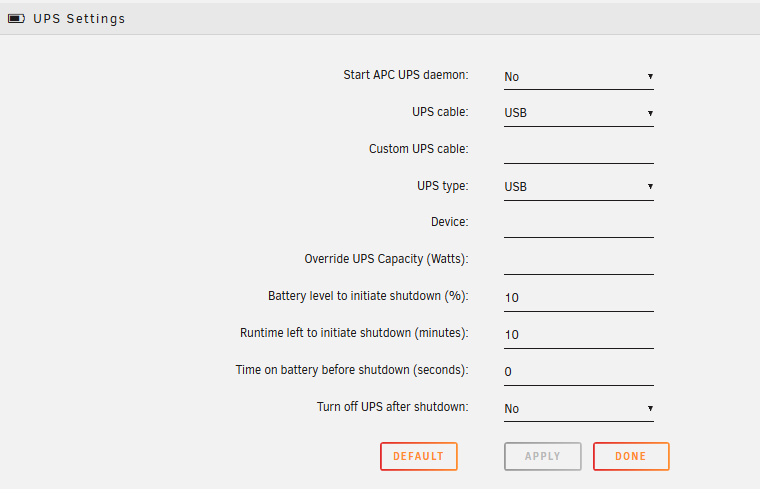760x489 pixels.
Task: Open the Start APC UPS daemon dropdown
Action: coord(578,76)
